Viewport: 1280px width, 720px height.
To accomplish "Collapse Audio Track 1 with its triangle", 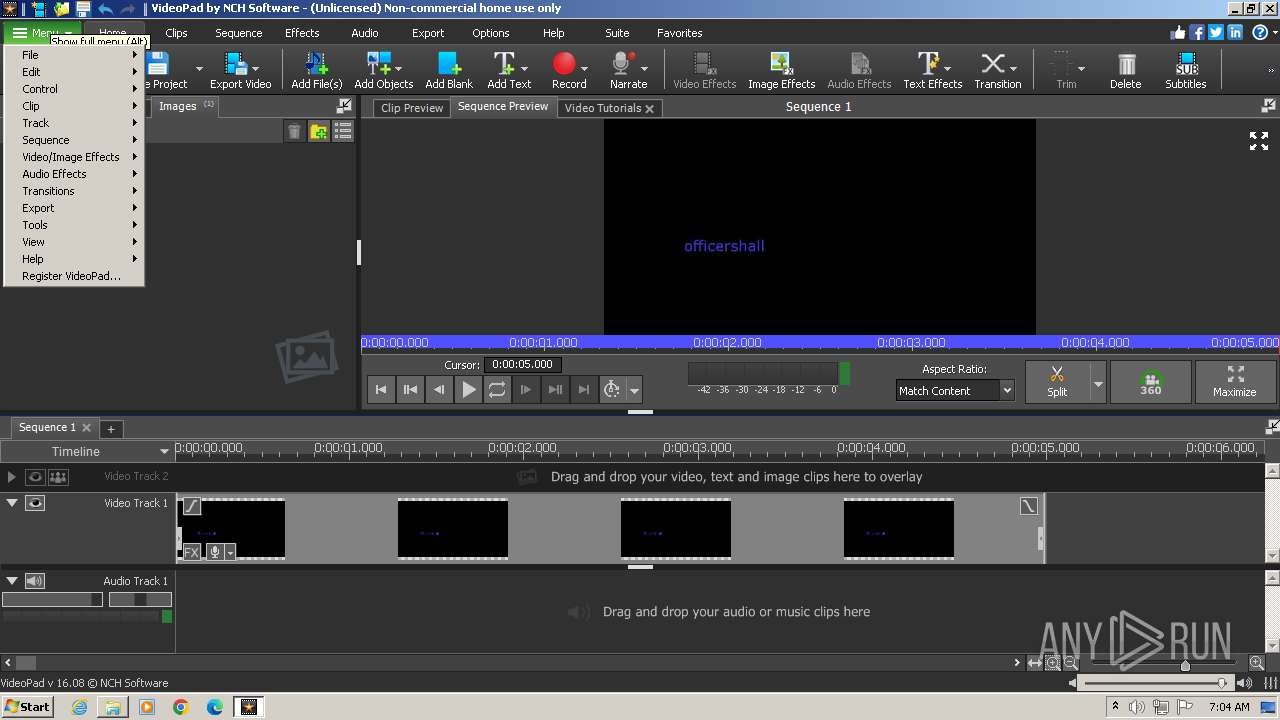I will pyautogui.click(x=12, y=581).
